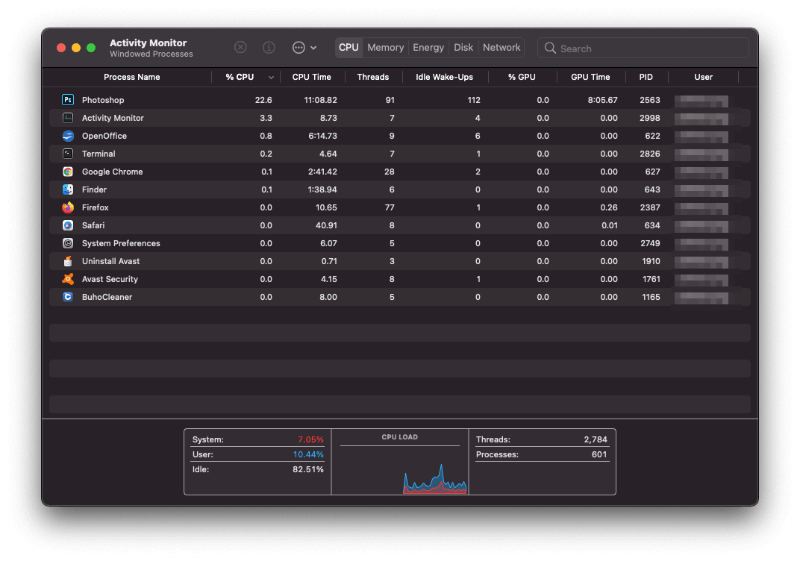The height and width of the screenshot is (561, 800).
Task: Sort by GPU Time column header
Action: coord(590,77)
